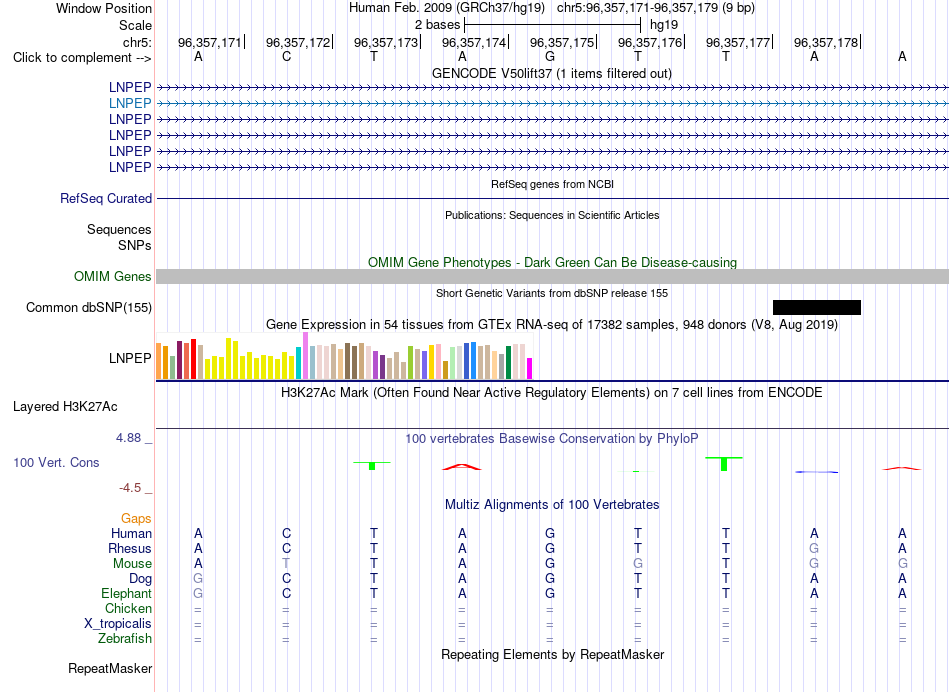Click the black dbSNP variant item
950x692 pixels.
(x=817, y=307)
